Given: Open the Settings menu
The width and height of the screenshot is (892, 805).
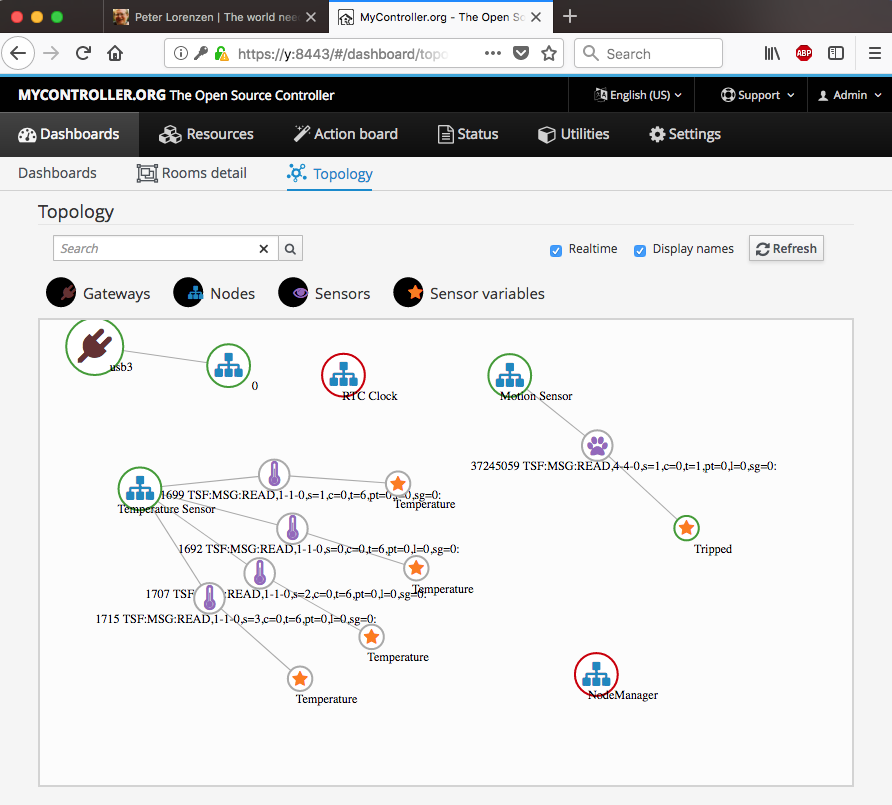Looking at the screenshot, I should pyautogui.click(x=685, y=134).
